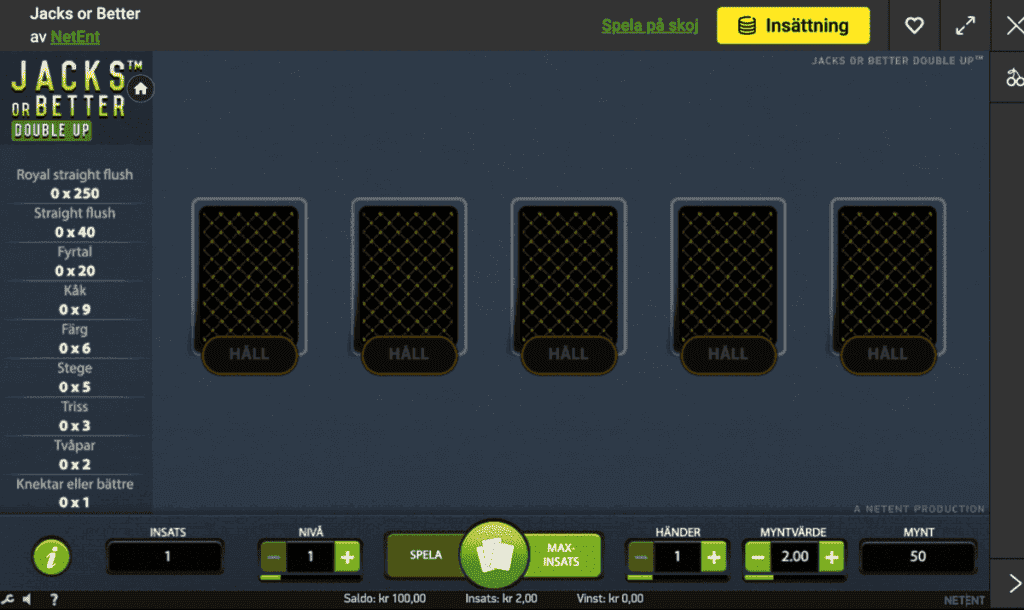Increase Nivå with the plus button

tap(347, 557)
